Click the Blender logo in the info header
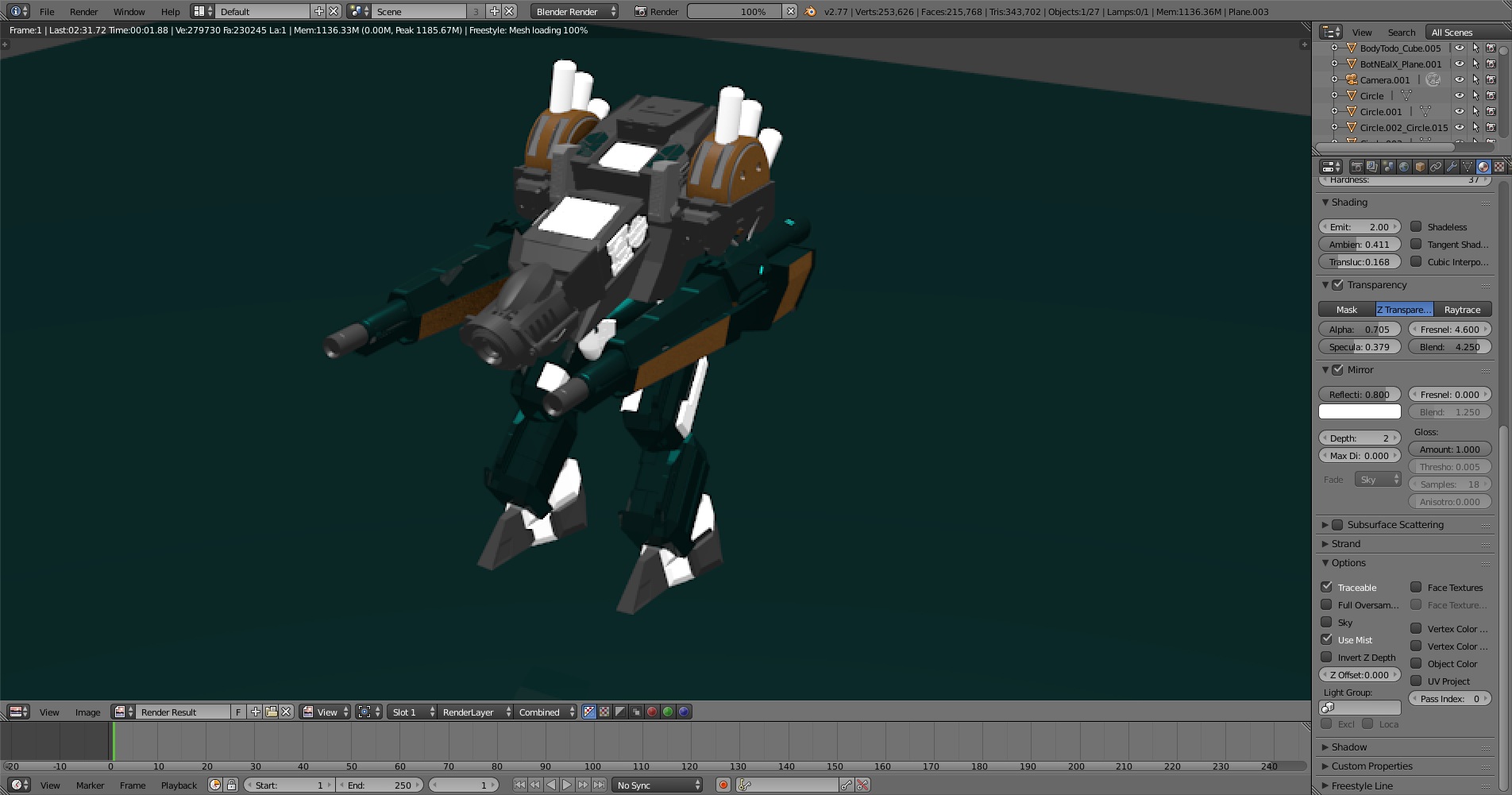The width and height of the screenshot is (1512, 795). pos(810,11)
